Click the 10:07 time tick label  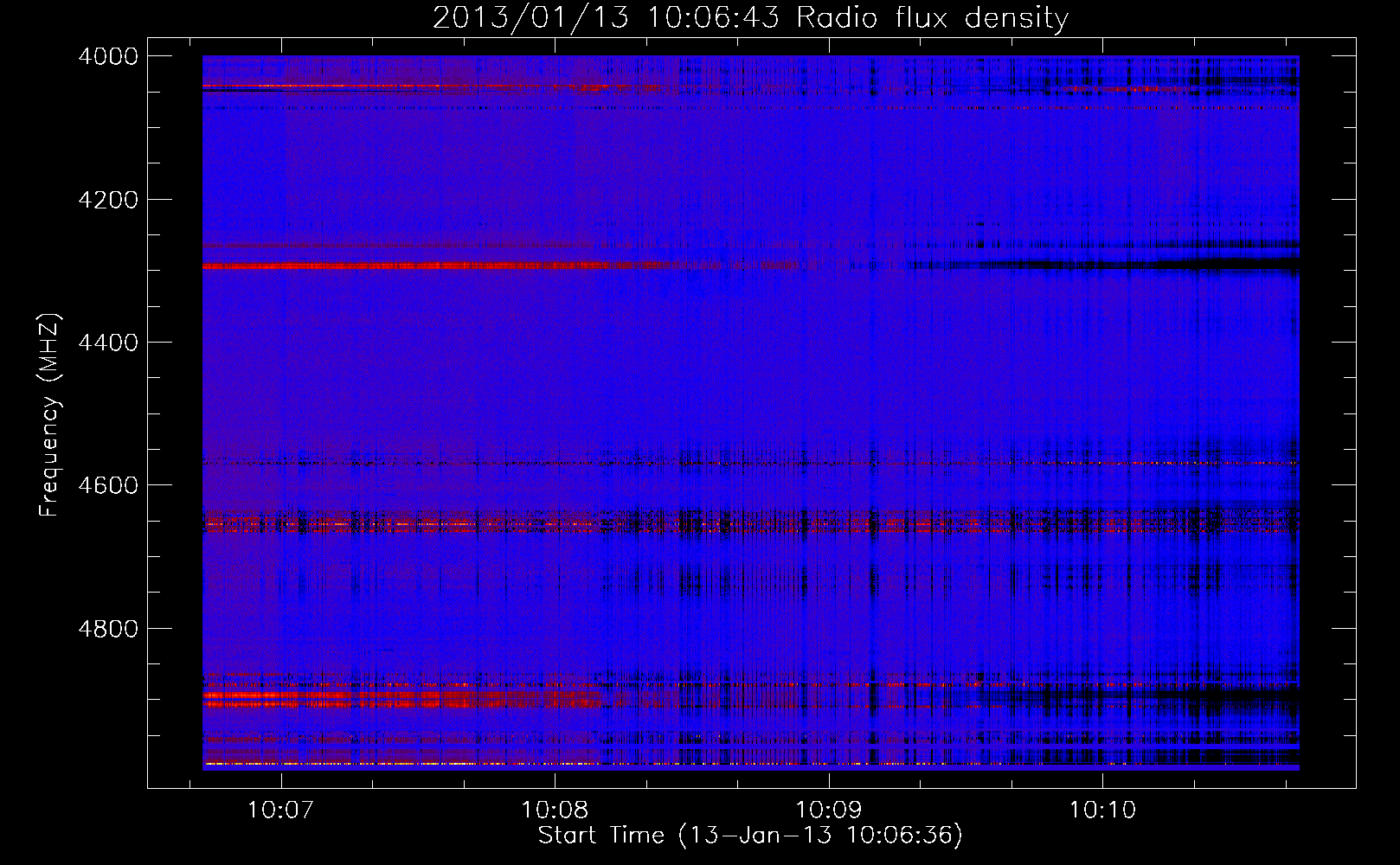click(x=279, y=811)
